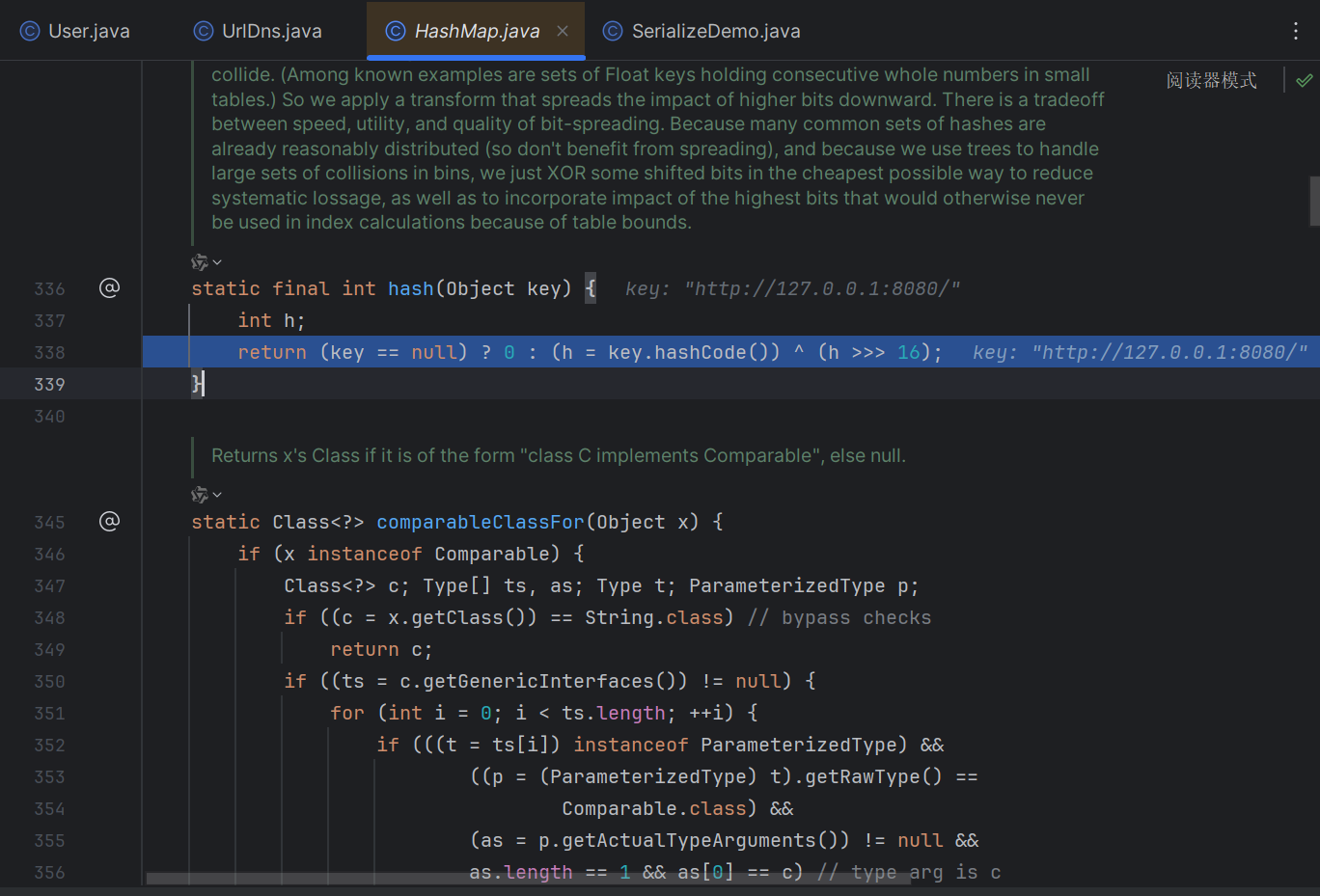The width and height of the screenshot is (1320, 896).
Task: Click the vertical scrollbar thumb on right edge
Action: point(1314,201)
